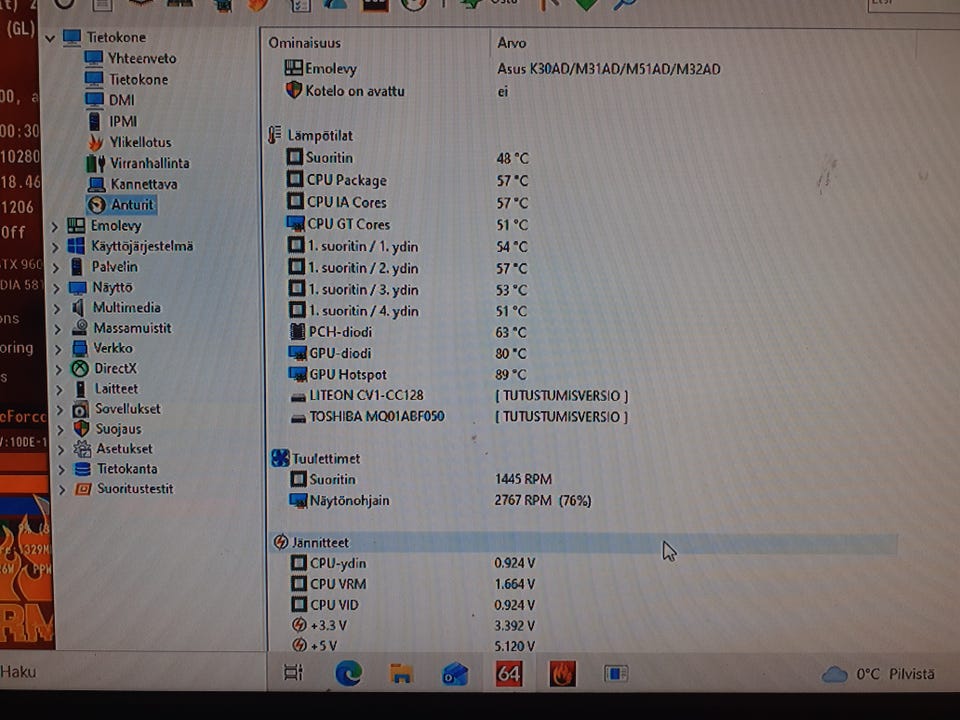Click the Lämpötilat group header
960x720 pixels.
(310, 135)
